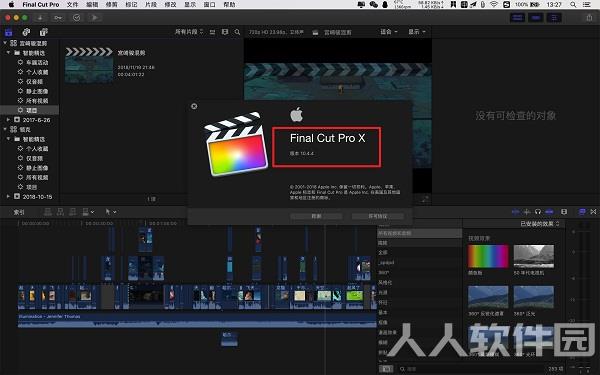
Task: Click the Import Media arrow button
Action: (40, 18)
